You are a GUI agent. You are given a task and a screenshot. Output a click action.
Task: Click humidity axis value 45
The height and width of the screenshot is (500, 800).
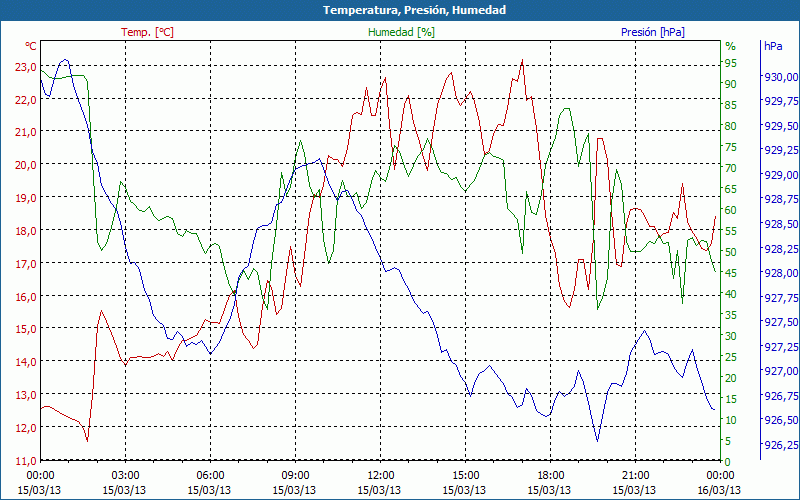click(731, 273)
